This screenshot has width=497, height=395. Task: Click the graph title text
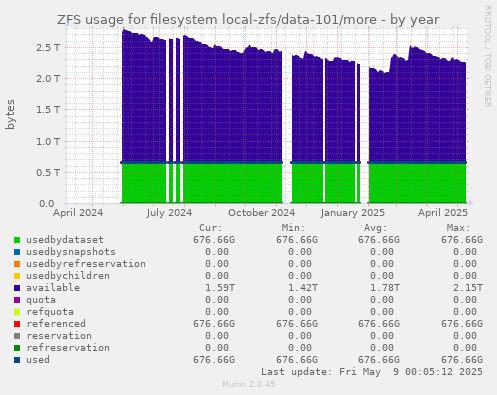click(248, 20)
